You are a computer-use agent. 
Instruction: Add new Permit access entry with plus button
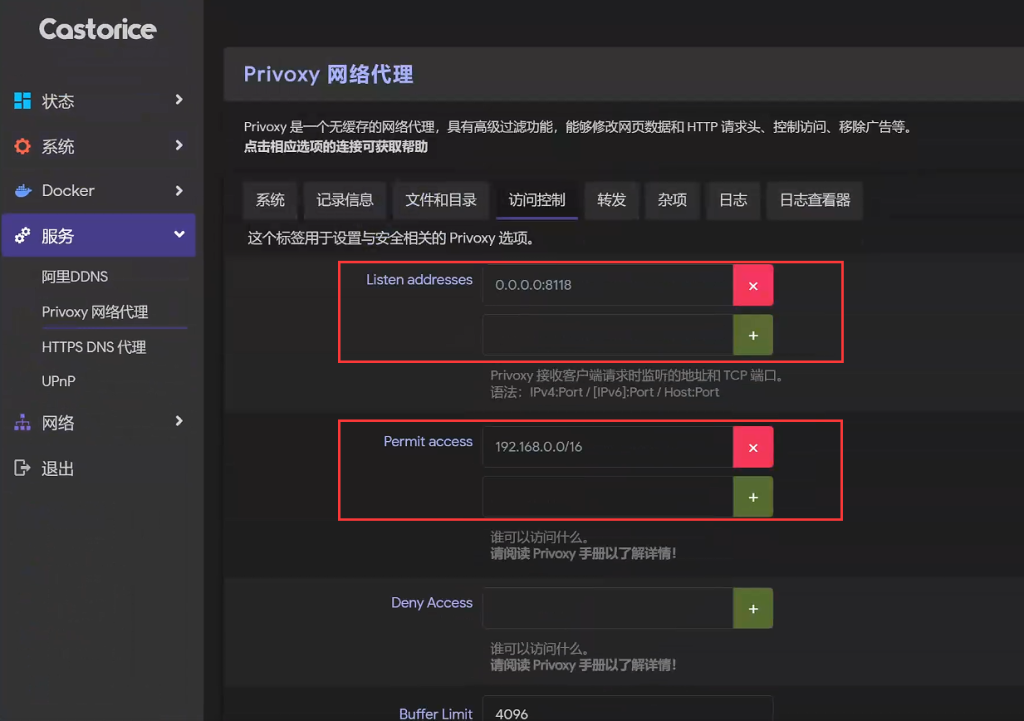pos(753,497)
